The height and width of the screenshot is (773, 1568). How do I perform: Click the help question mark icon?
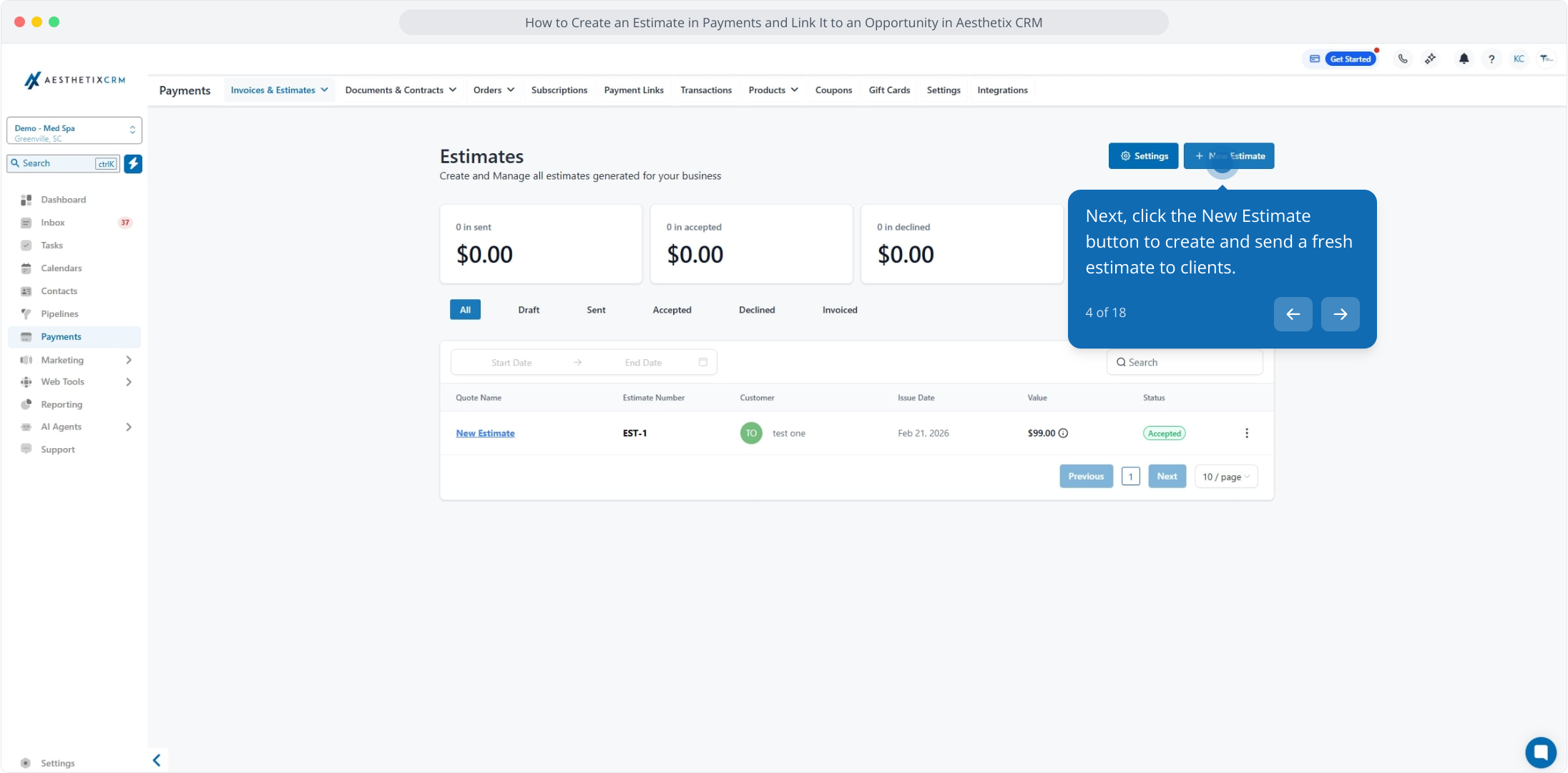click(1491, 59)
